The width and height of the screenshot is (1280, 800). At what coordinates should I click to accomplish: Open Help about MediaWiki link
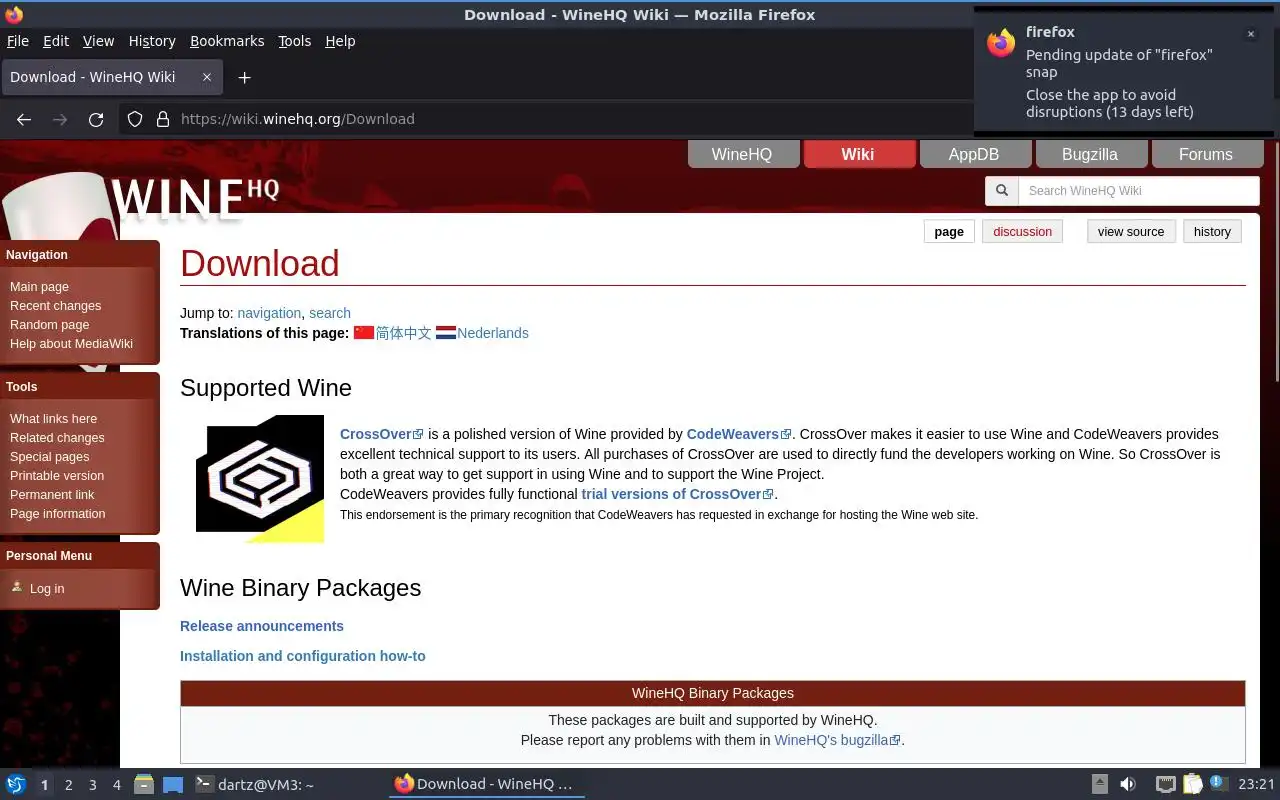pos(71,344)
